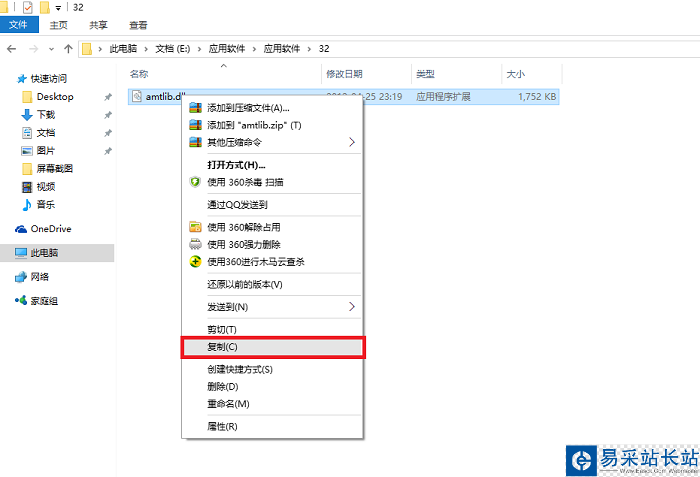
Task: Open 文档 in the sidebar
Action: [46, 133]
